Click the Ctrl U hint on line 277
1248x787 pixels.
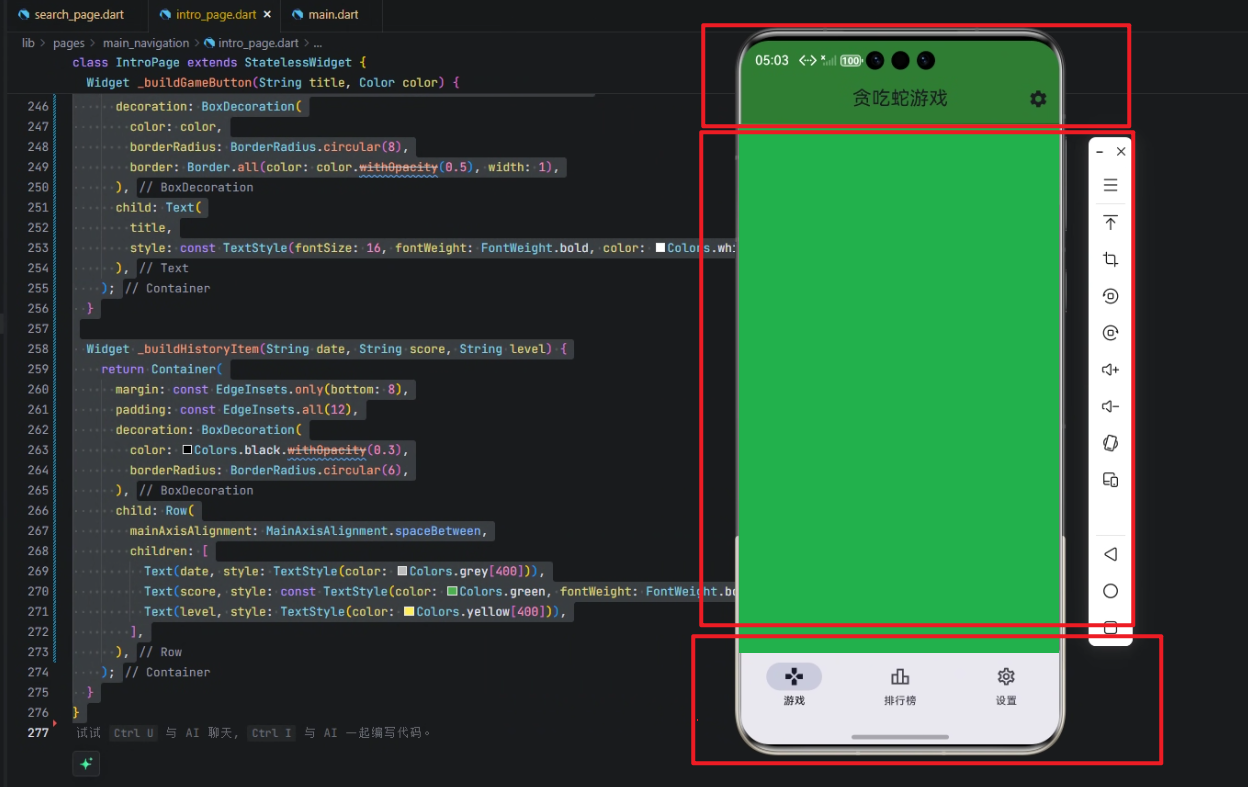click(x=133, y=732)
